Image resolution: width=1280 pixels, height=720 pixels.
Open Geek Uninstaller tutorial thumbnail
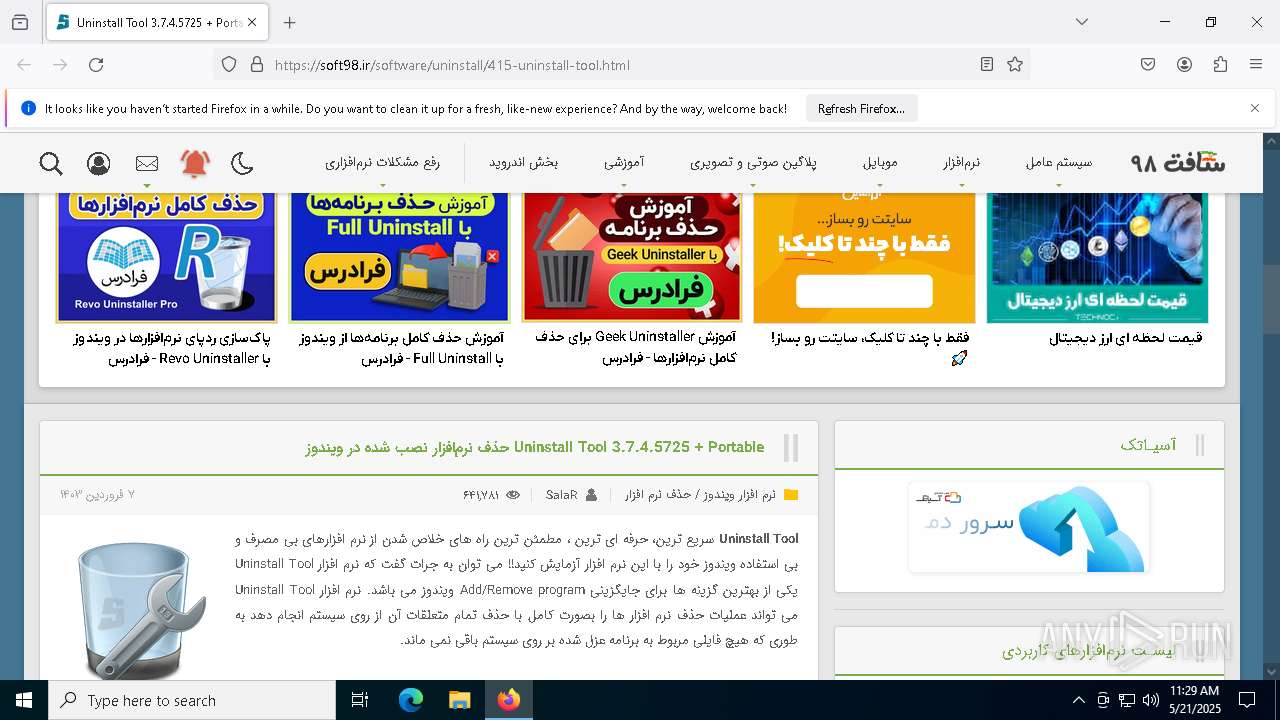click(632, 258)
